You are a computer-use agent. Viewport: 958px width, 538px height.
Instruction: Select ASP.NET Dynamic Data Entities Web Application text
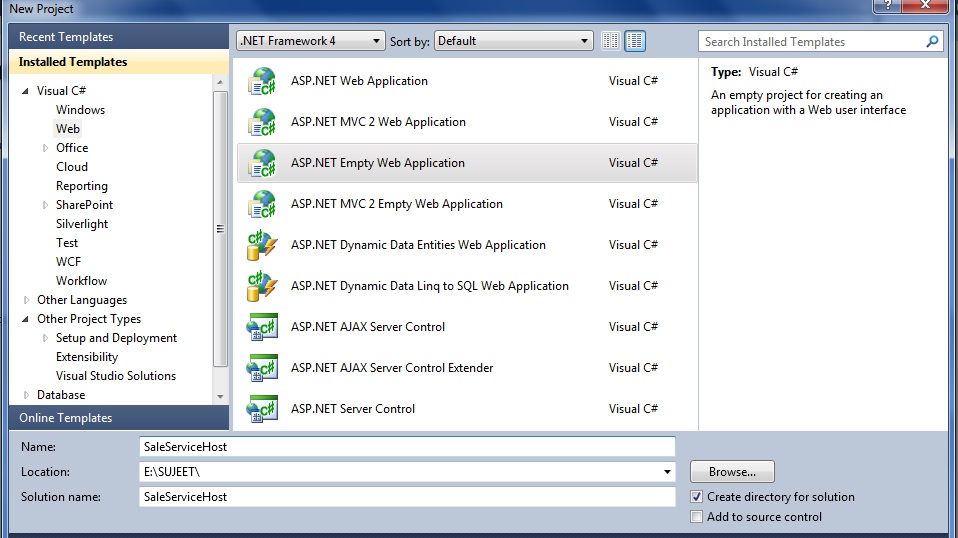click(418, 245)
